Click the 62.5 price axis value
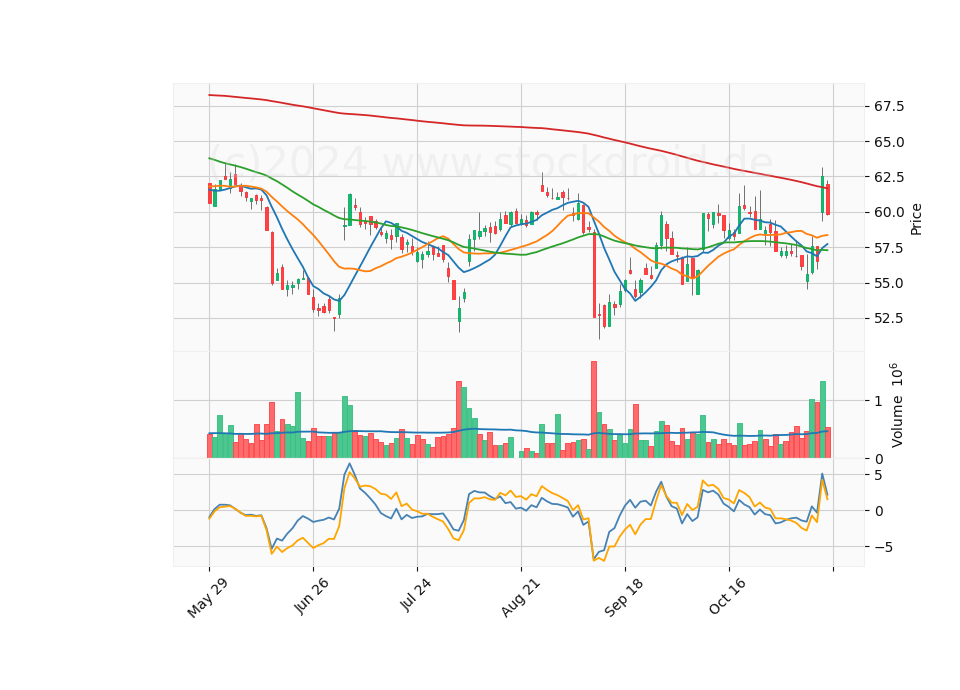The image size is (960, 690). pyautogui.click(x=888, y=177)
